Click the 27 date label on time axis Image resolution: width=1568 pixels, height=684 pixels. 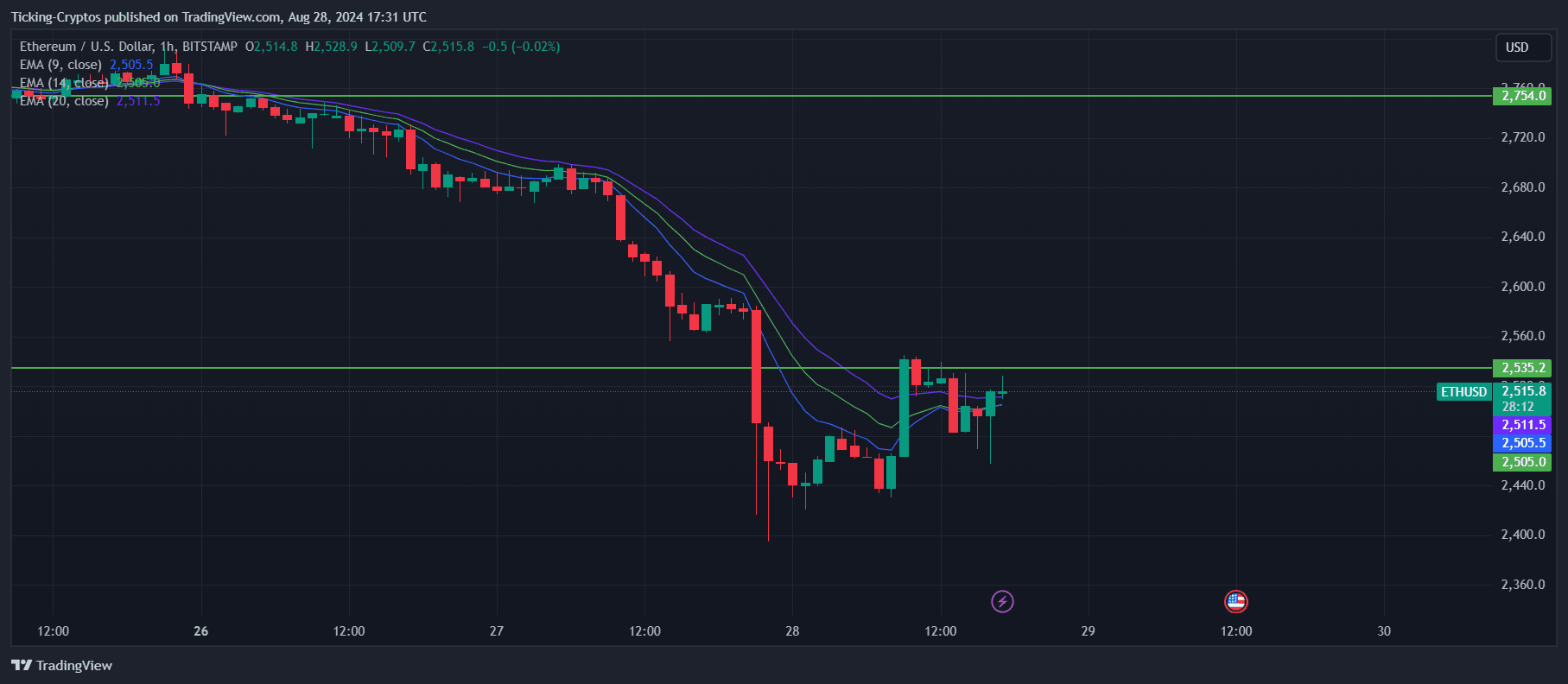(x=497, y=631)
